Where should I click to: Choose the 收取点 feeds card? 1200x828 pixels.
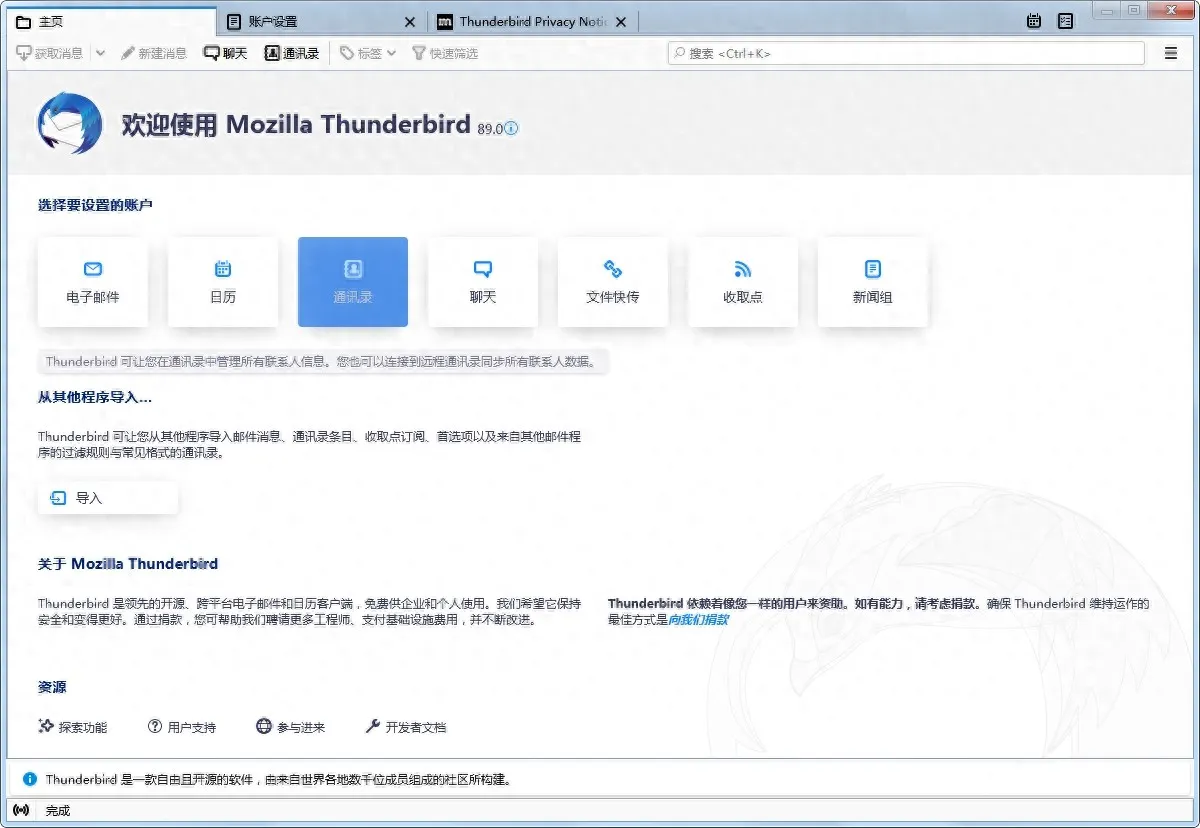(743, 282)
